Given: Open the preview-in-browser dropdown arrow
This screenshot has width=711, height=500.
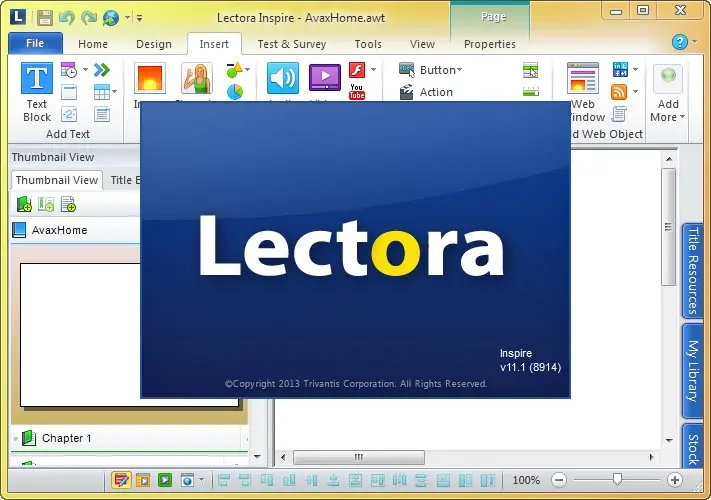Looking at the screenshot, I should coord(201,480).
